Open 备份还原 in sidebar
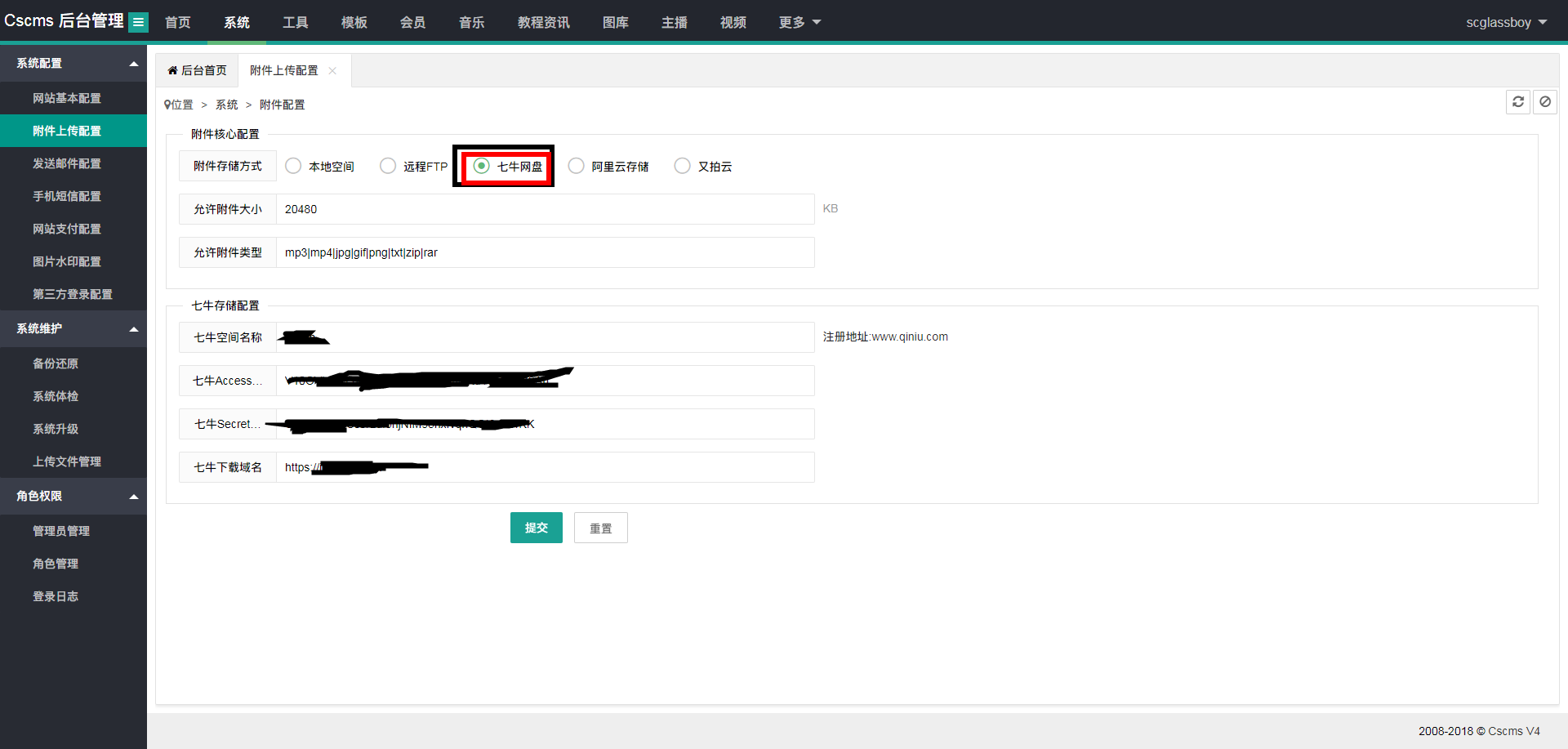 click(73, 363)
